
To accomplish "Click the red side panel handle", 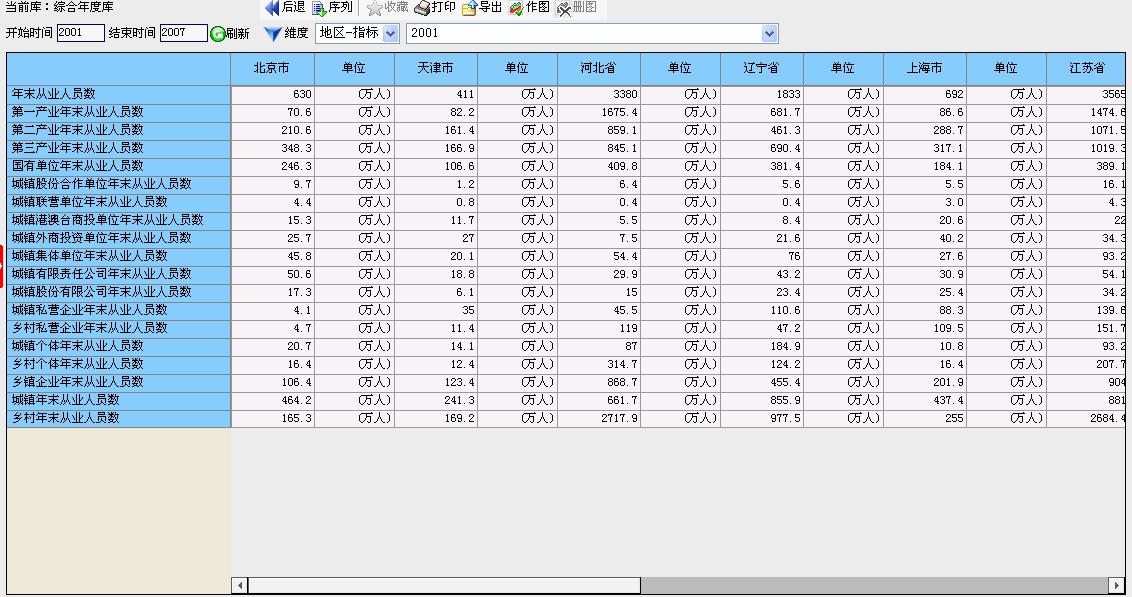I will (2, 266).
